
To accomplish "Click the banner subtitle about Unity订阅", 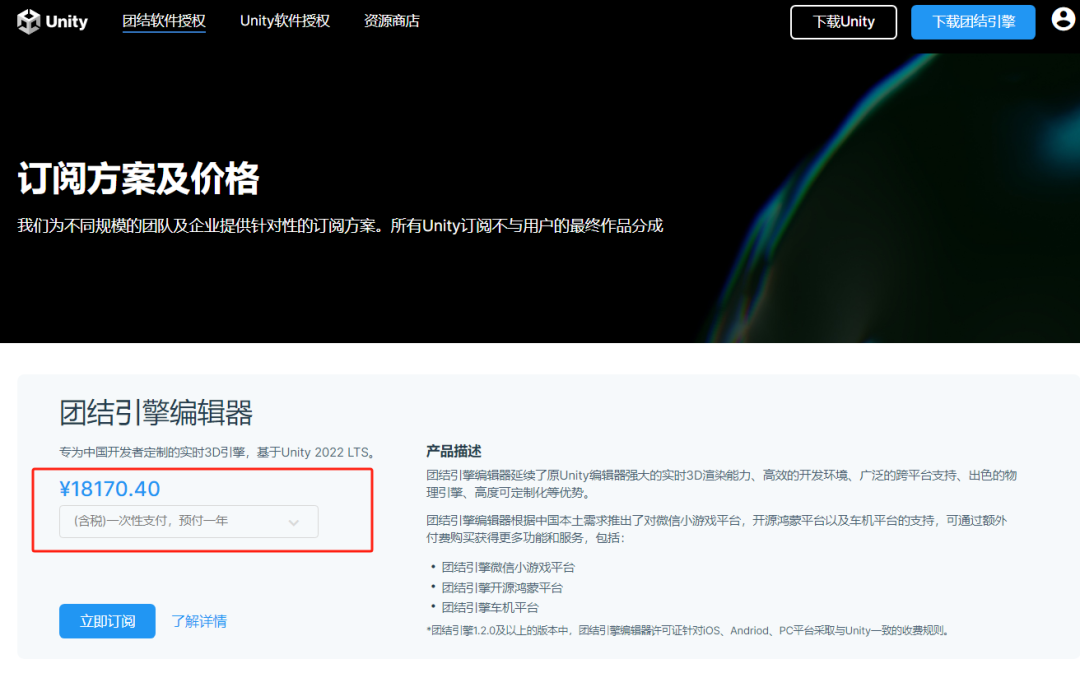I will tap(340, 226).
